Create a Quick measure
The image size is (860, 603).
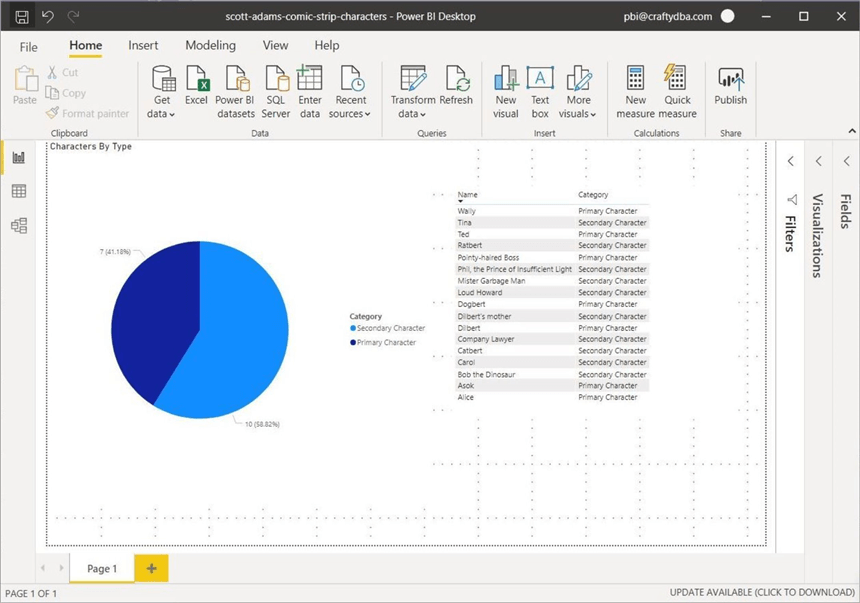click(677, 79)
